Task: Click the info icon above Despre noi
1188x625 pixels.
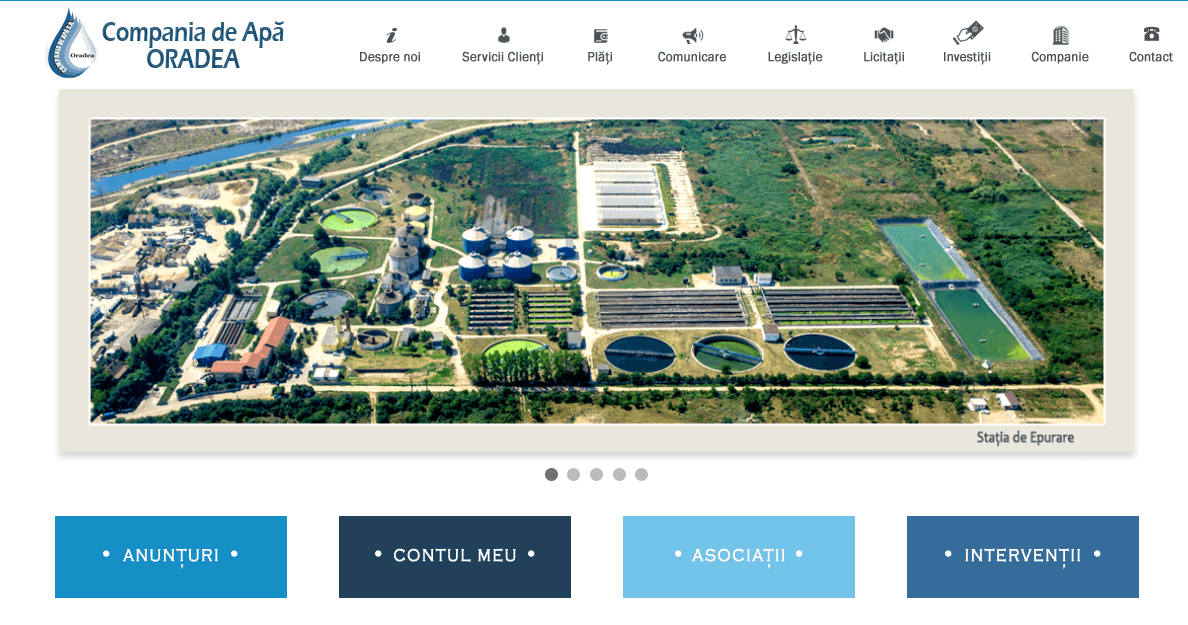Action: 390,35
